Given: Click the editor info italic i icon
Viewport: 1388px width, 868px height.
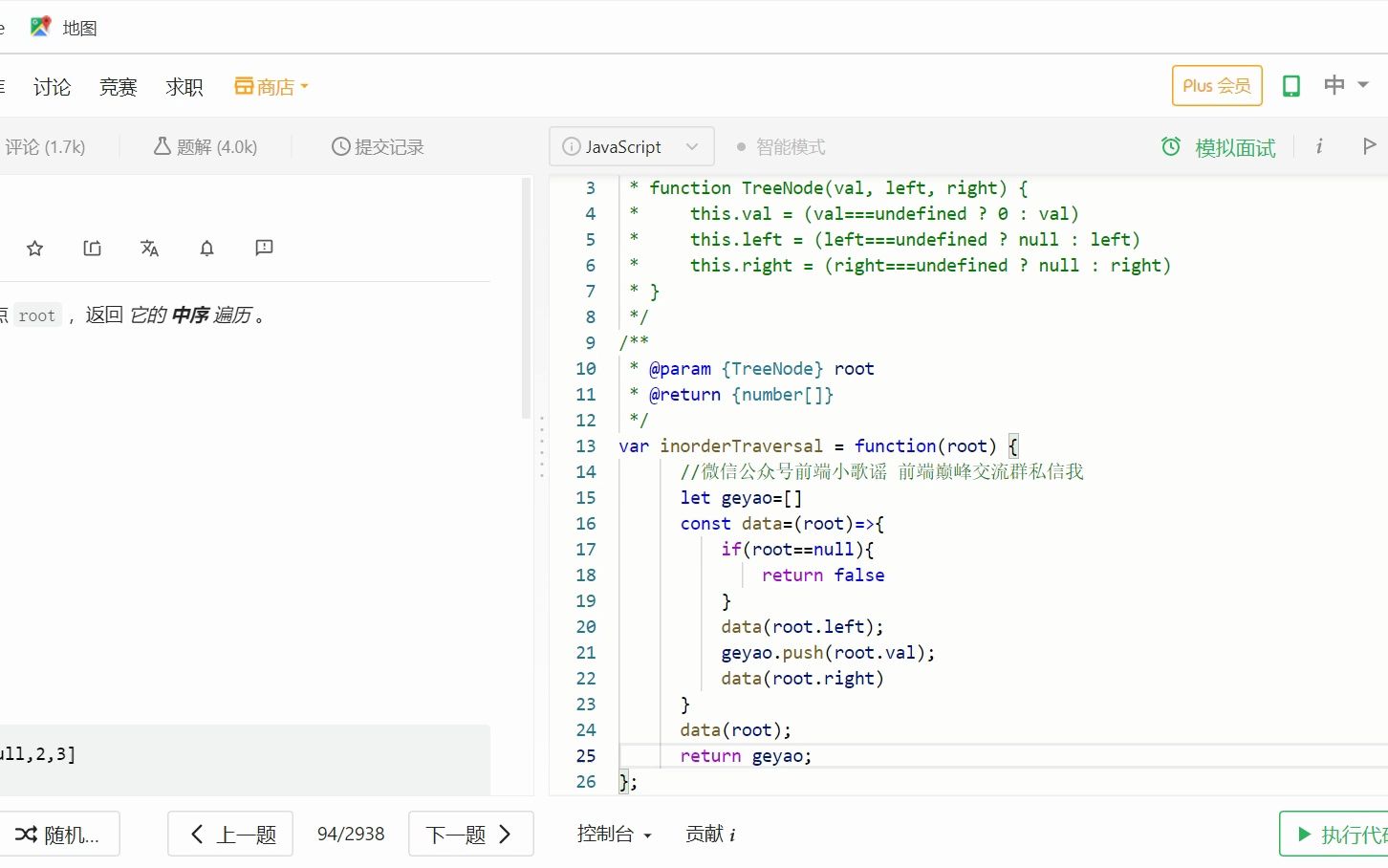Looking at the screenshot, I should pyautogui.click(x=1319, y=146).
